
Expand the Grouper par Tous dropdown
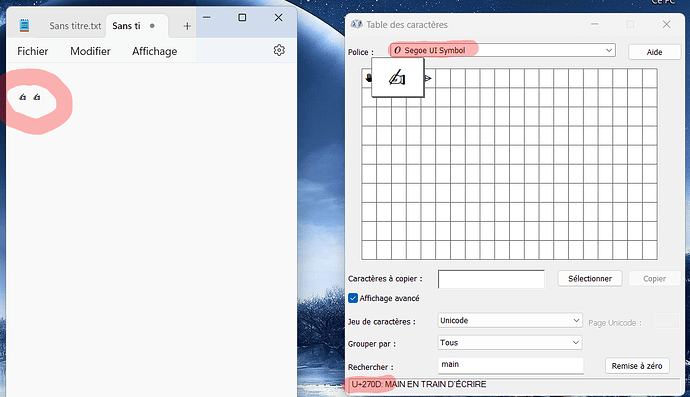(510, 342)
